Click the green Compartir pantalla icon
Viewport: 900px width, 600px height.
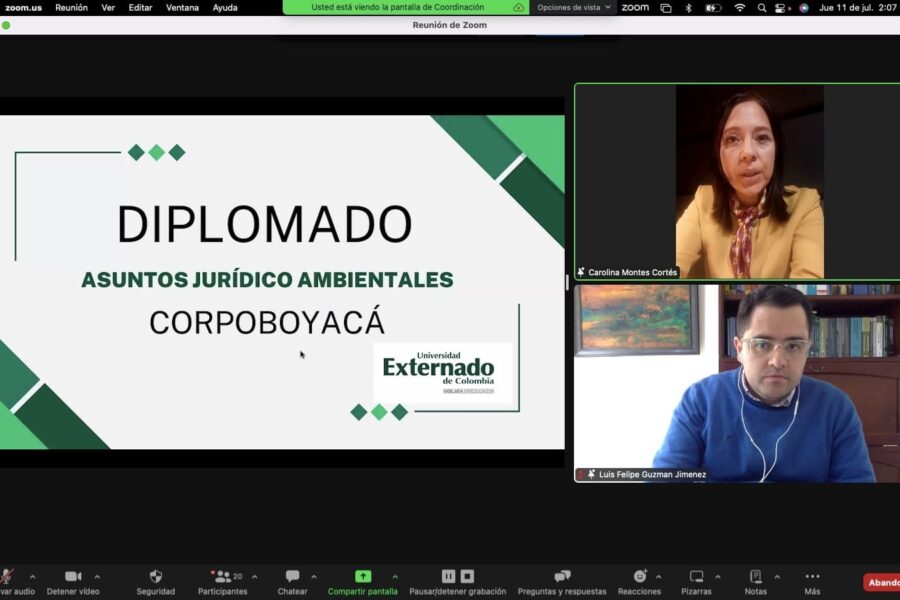tap(363, 577)
